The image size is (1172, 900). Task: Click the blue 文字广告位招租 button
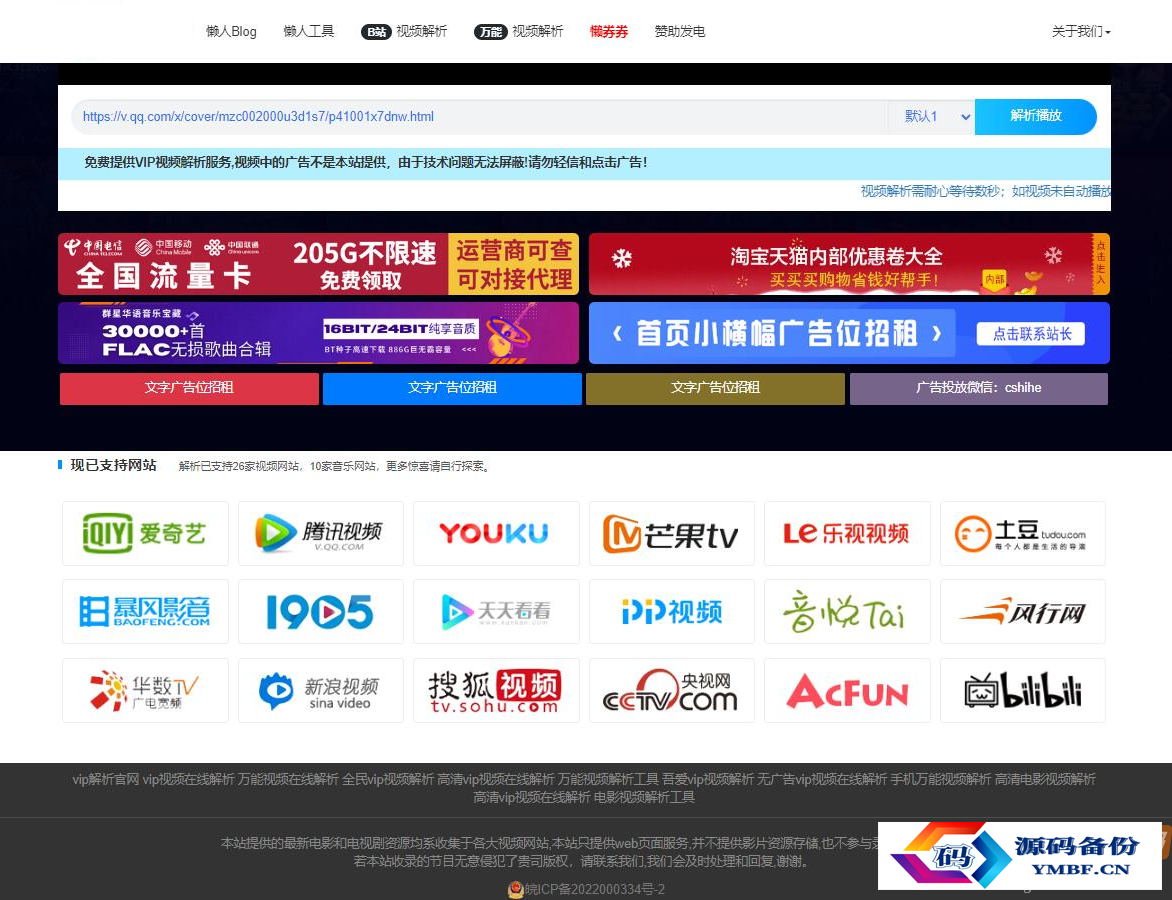click(452, 388)
